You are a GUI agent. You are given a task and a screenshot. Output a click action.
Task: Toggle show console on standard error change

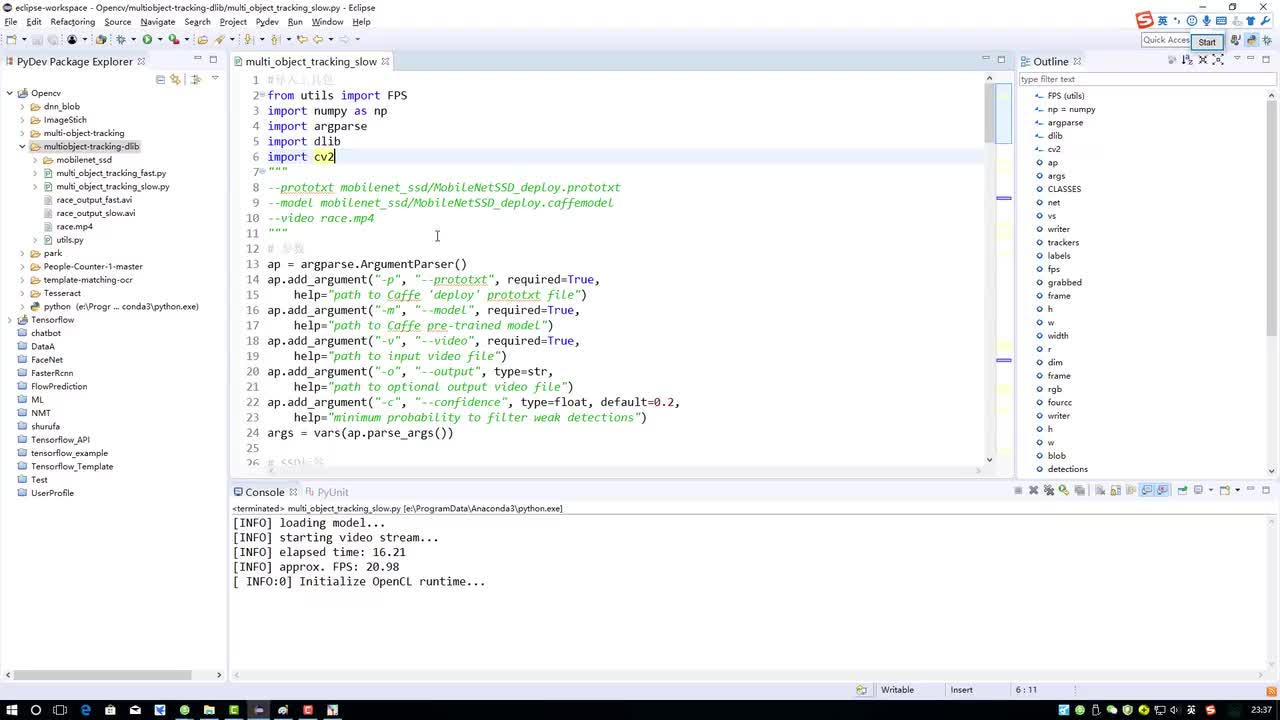(x=1163, y=490)
